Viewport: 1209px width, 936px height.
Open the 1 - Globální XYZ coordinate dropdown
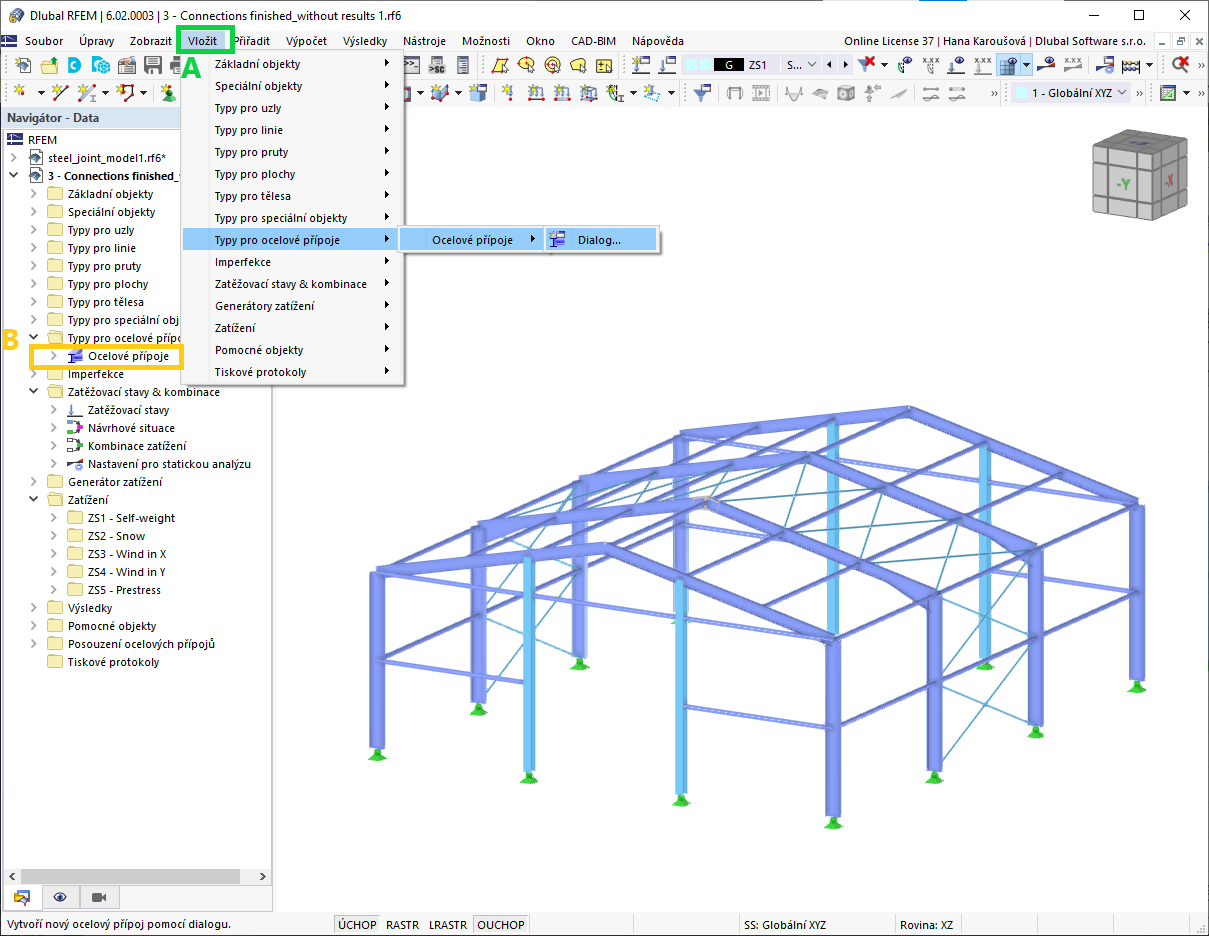click(1123, 92)
